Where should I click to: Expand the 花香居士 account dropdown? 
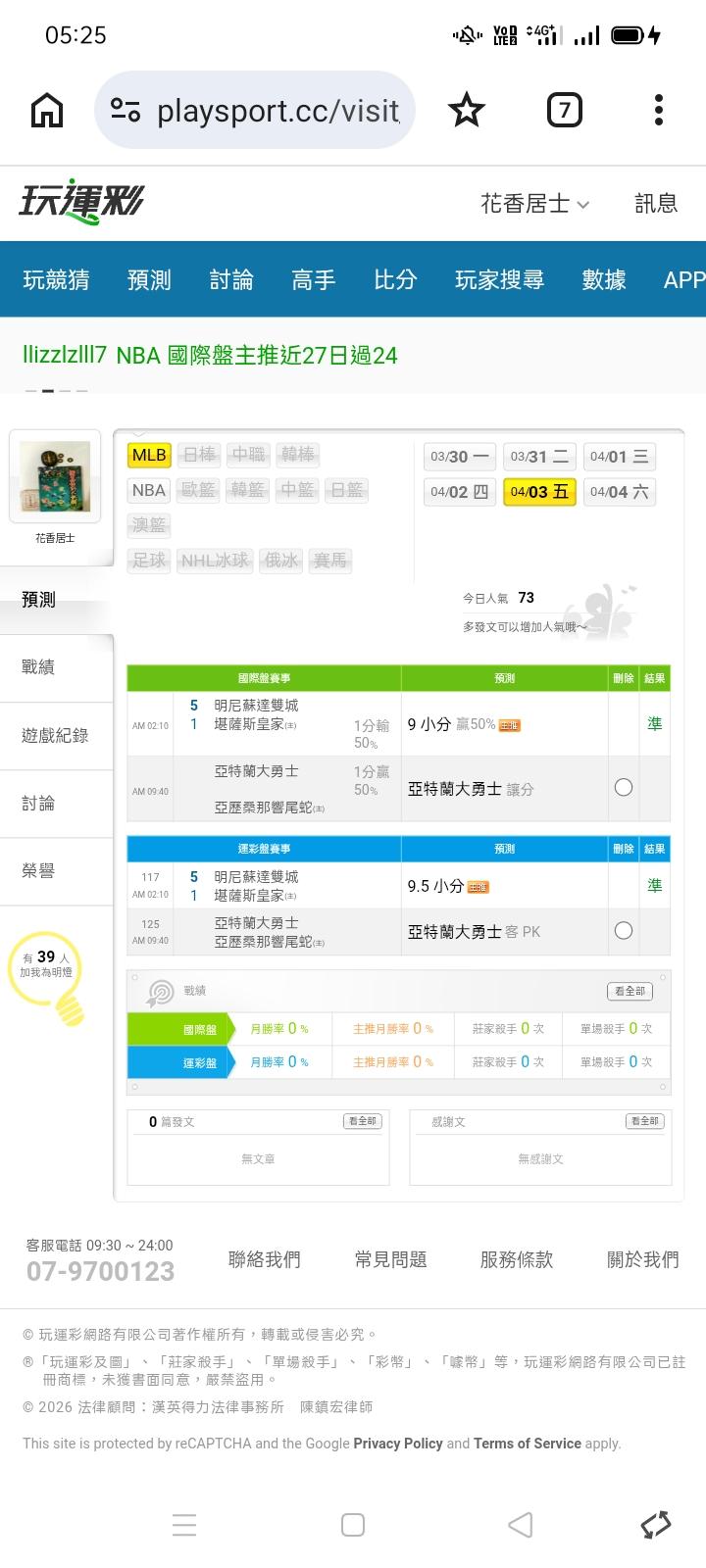(535, 204)
